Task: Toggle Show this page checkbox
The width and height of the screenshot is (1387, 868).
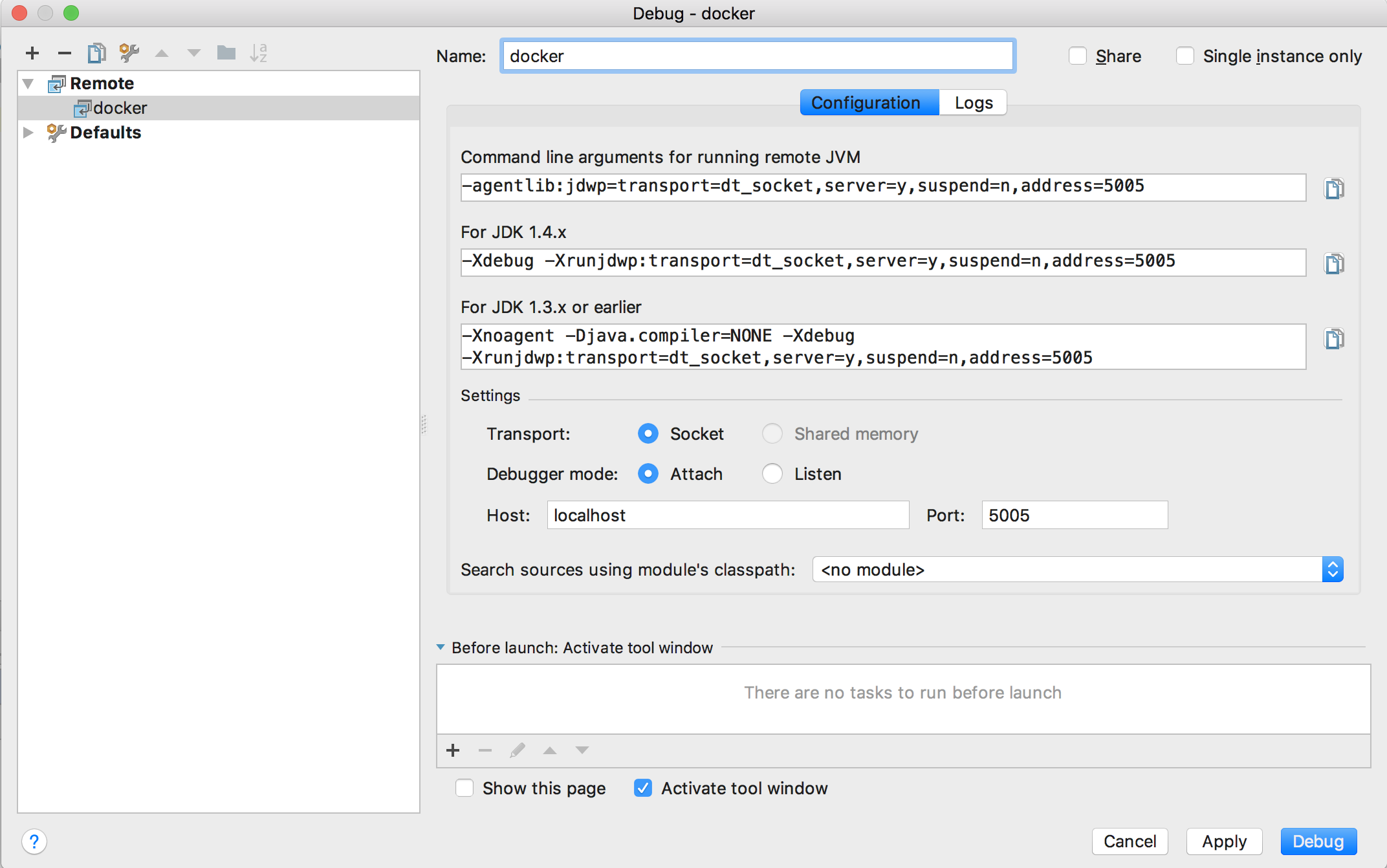Action: [x=463, y=789]
